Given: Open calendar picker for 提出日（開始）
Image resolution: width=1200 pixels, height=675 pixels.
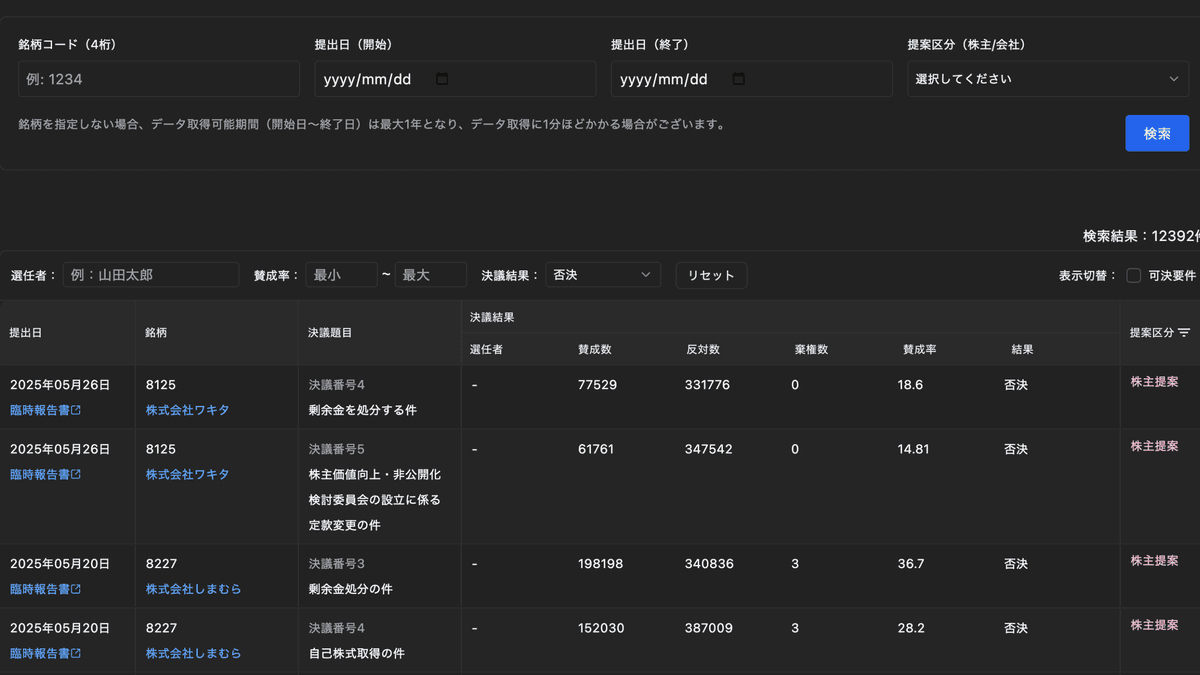Looking at the screenshot, I should point(443,79).
